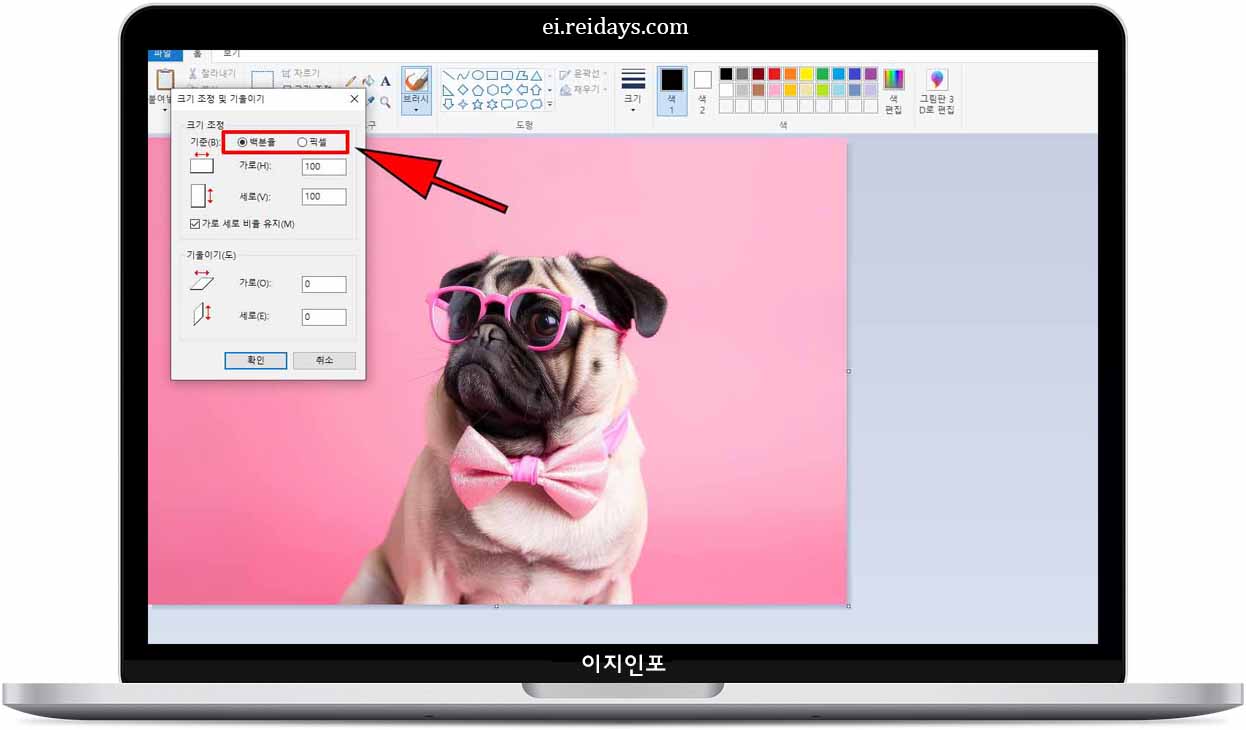Select the percentage (백분율) resize option
Image resolution: width=1246 pixels, height=730 pixels.
tap(243, 142)
